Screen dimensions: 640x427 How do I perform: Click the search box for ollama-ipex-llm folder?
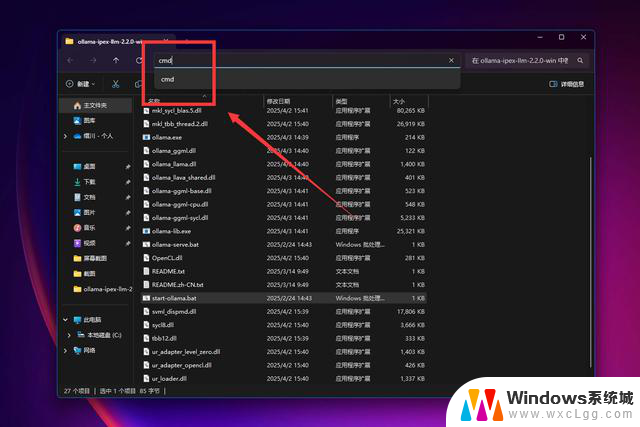point(527,60)
